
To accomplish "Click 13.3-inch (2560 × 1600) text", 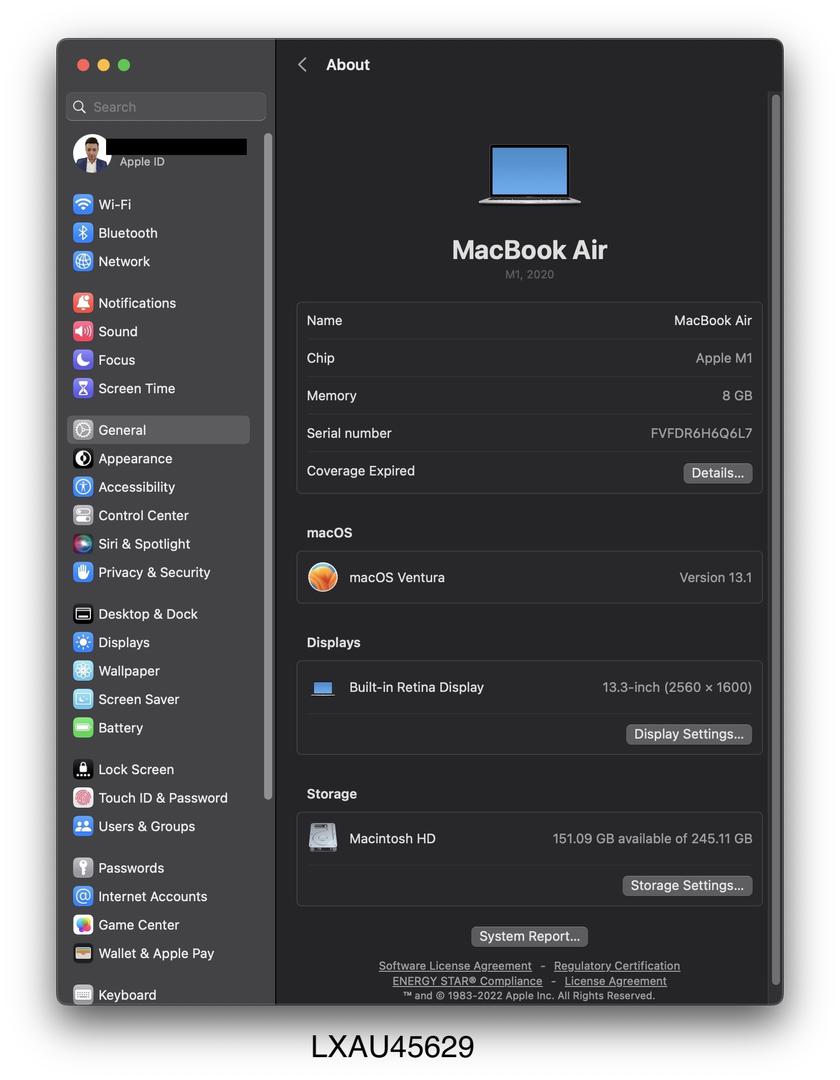I will pos(677,687).
